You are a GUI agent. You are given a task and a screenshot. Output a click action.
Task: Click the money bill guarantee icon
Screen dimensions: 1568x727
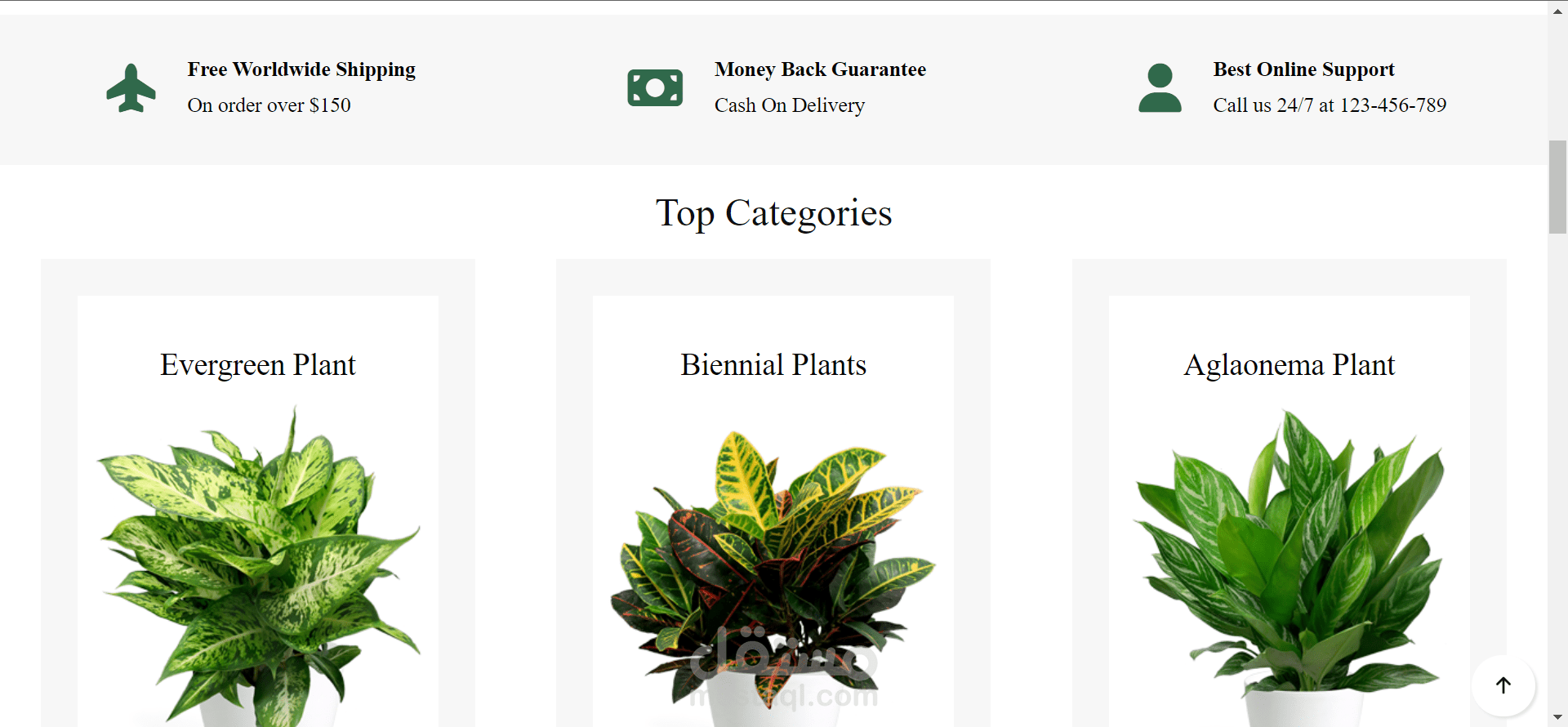[655, 87]
